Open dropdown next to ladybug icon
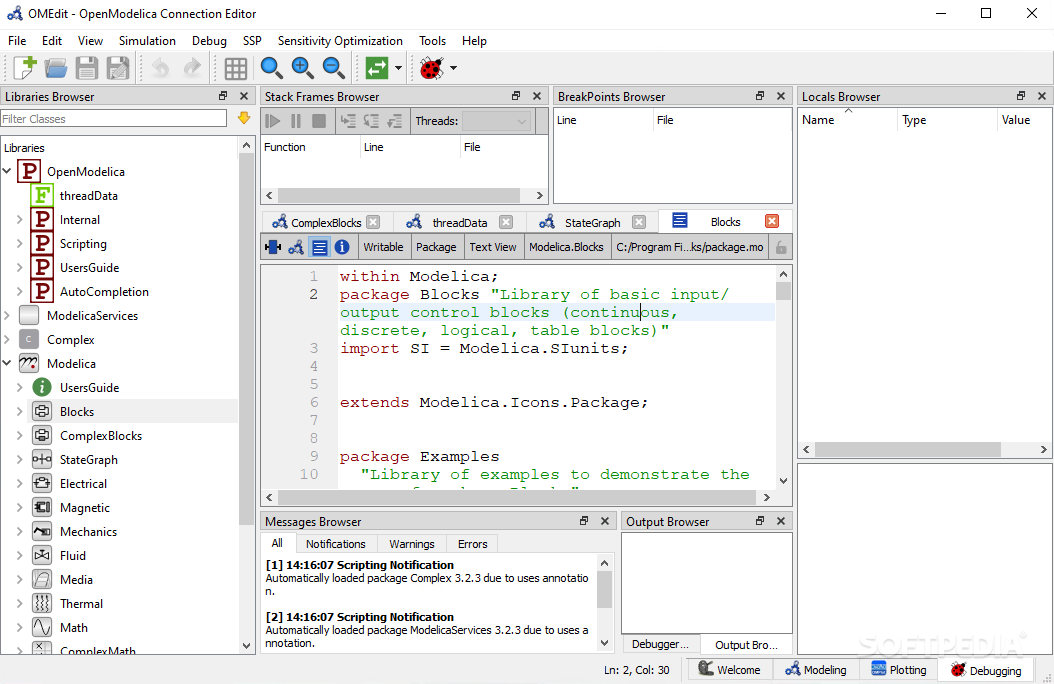Image resolution: width=1054 pixels, height=684 pixels. point(453,68)
